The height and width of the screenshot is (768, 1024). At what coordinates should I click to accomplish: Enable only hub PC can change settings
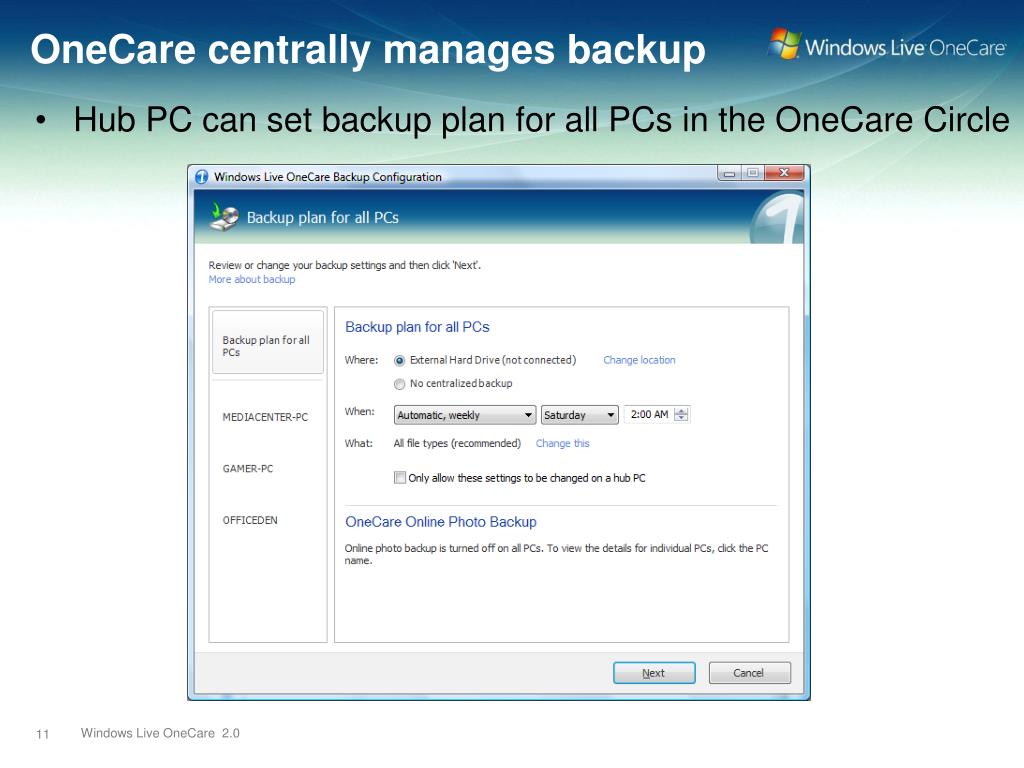click(x=400, y=477)
